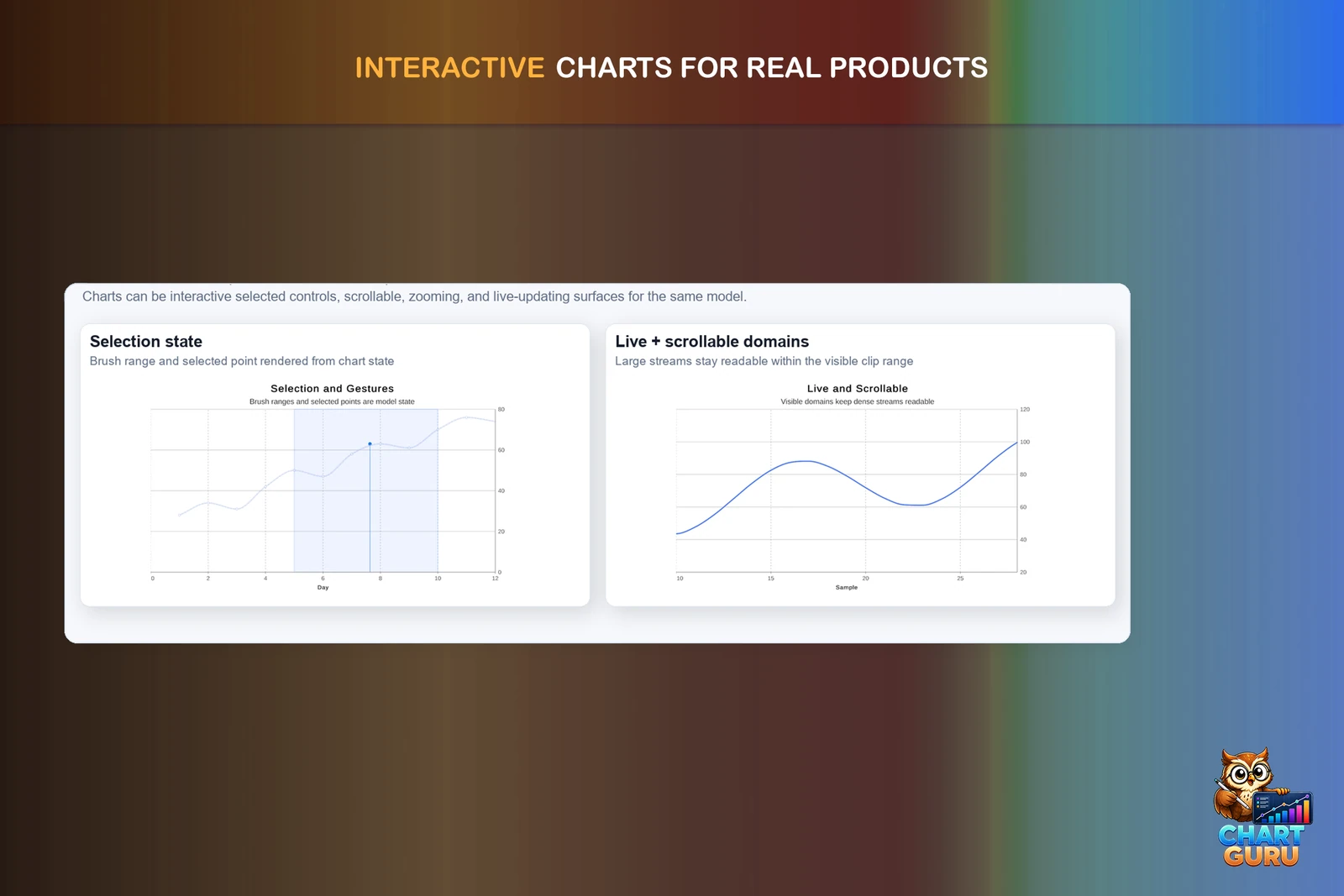This screenshot has height=896, width=1344.
Task: Click tick label 15 on Sample axis
Action: (x=771, y=579)
